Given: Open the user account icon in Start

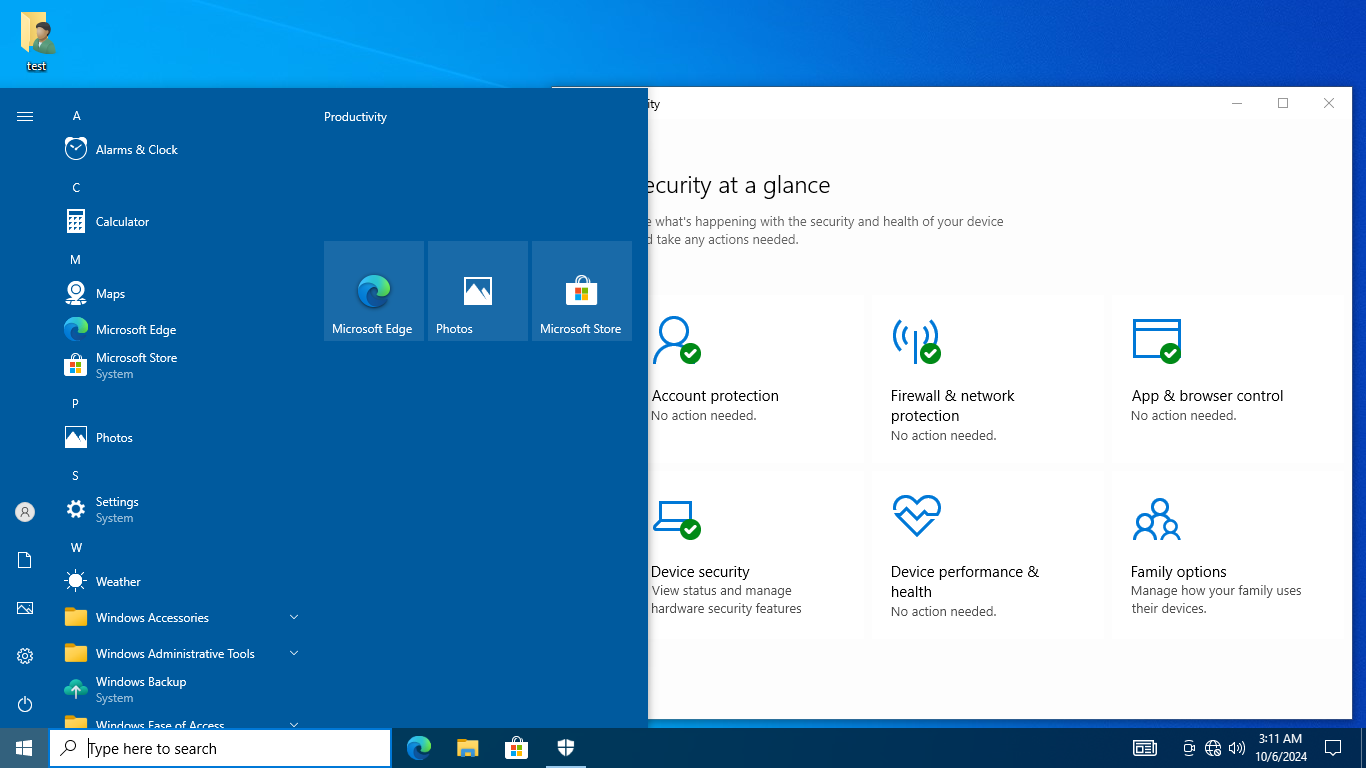Looking at the screenshot, I should pos(25,512).
